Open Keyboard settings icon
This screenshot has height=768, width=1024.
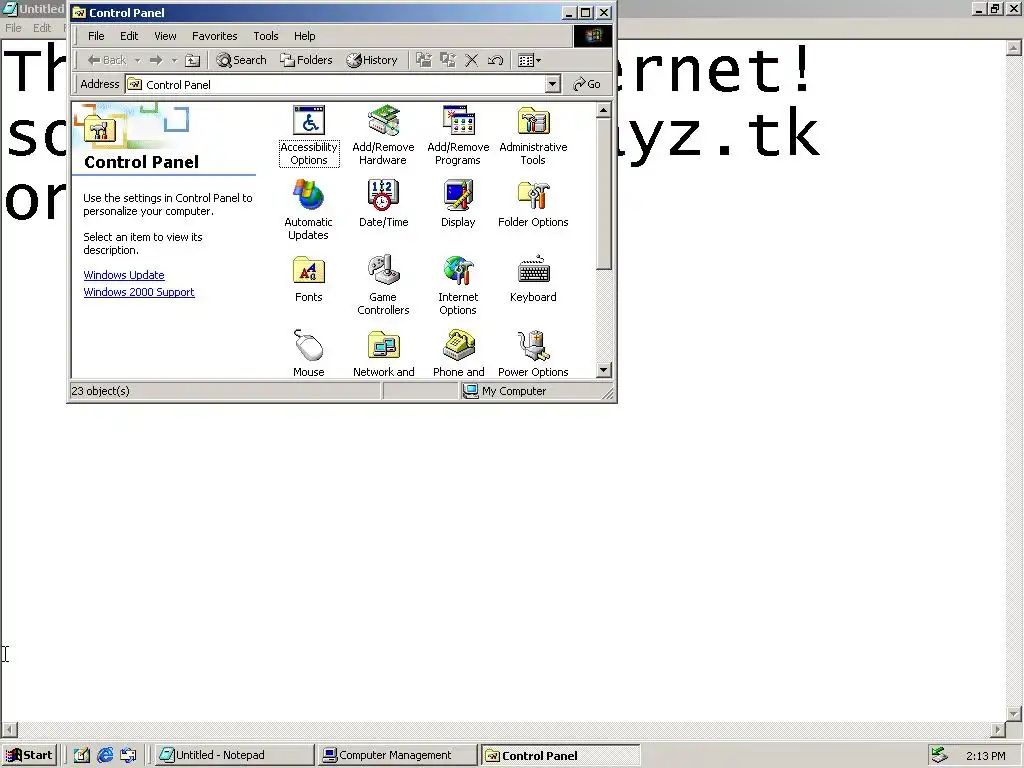point(533,279)
